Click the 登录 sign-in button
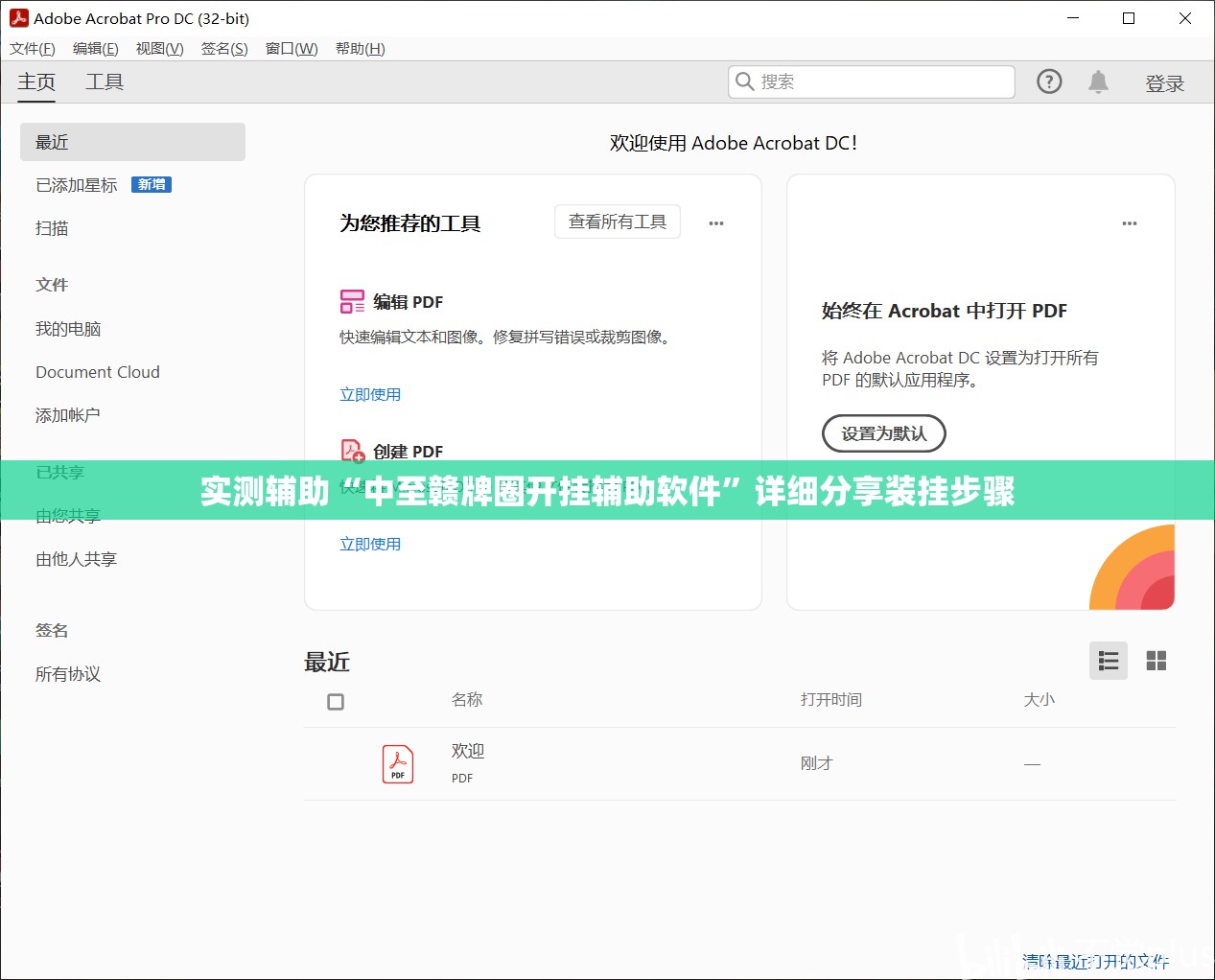 1165,83
